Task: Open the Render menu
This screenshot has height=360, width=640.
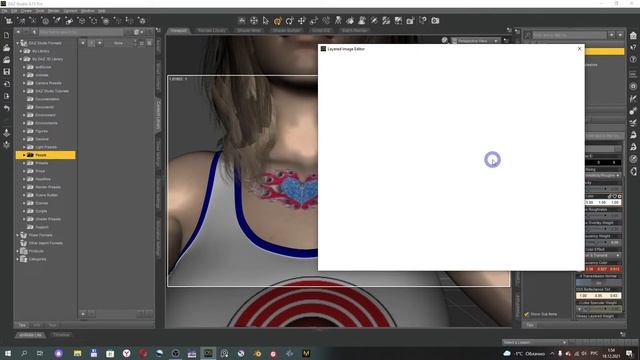Action: coord(53,11)
